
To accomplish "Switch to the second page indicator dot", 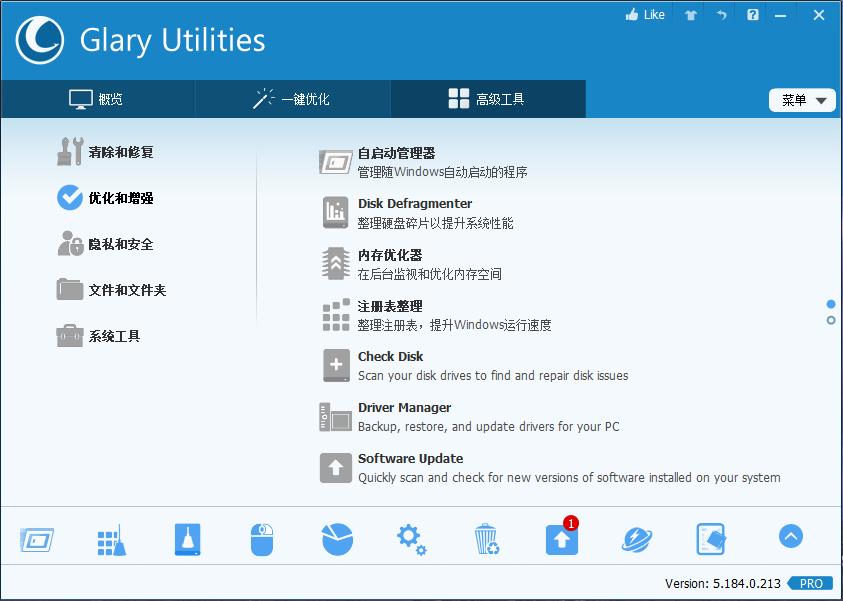I will [x=831, y=320].
